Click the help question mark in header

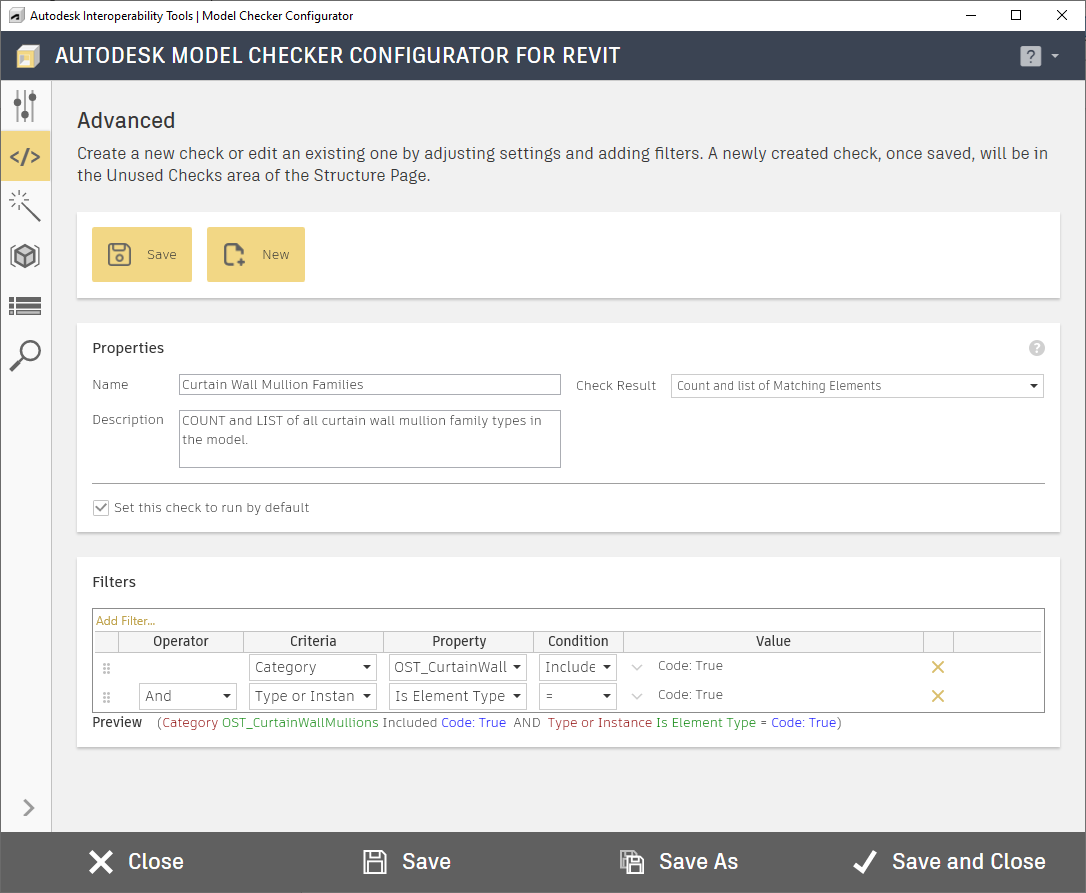click(1031, 56)
